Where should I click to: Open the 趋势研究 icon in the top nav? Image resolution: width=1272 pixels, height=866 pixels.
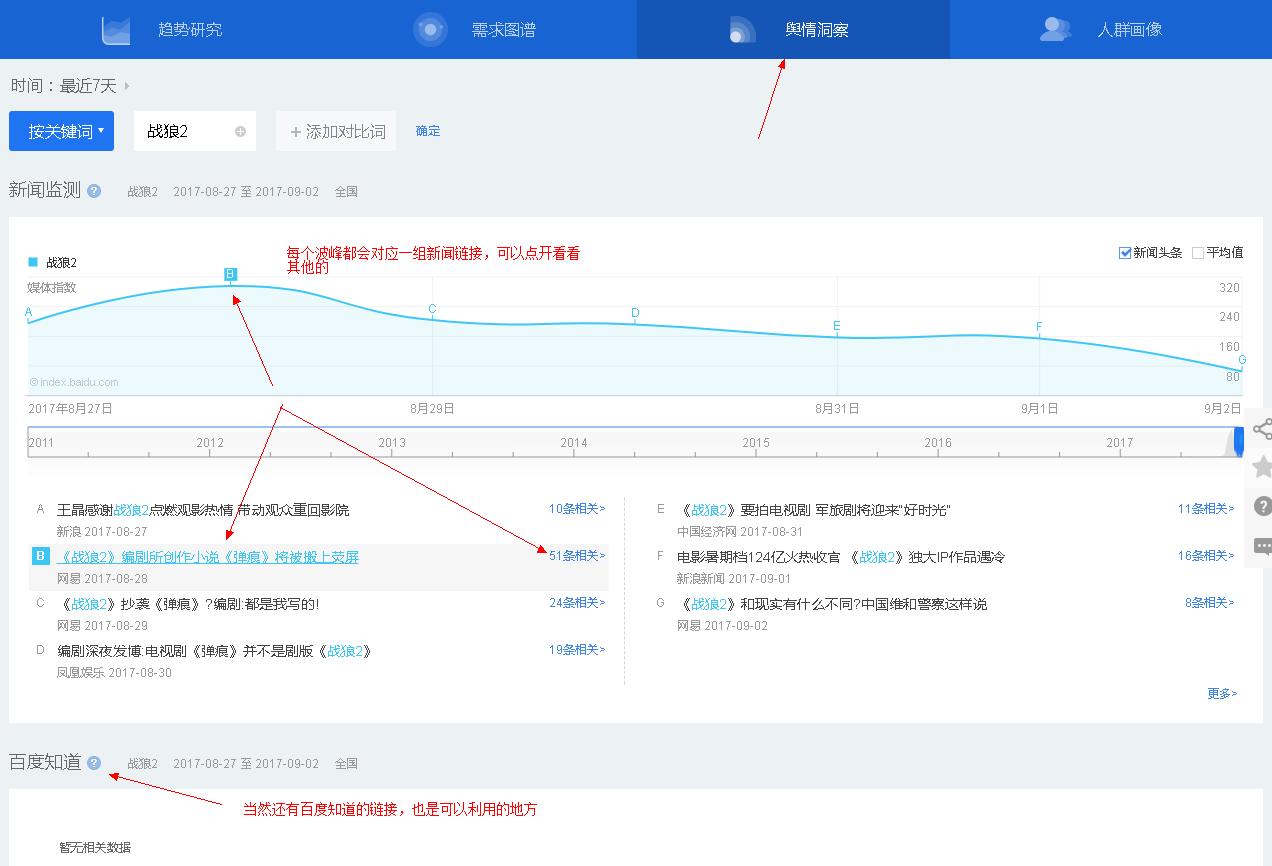115,29
